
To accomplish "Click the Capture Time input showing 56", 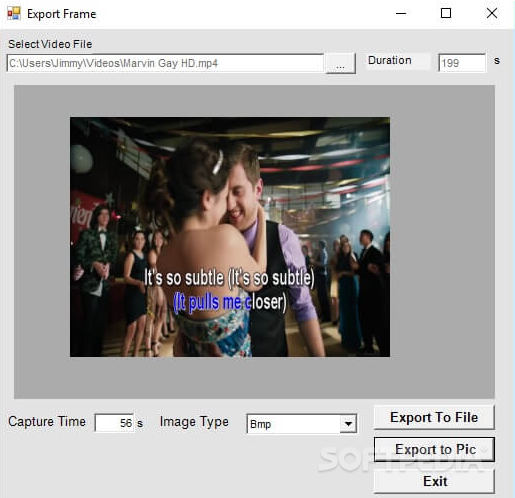I will pyautogui.click(x=114, y=423).
